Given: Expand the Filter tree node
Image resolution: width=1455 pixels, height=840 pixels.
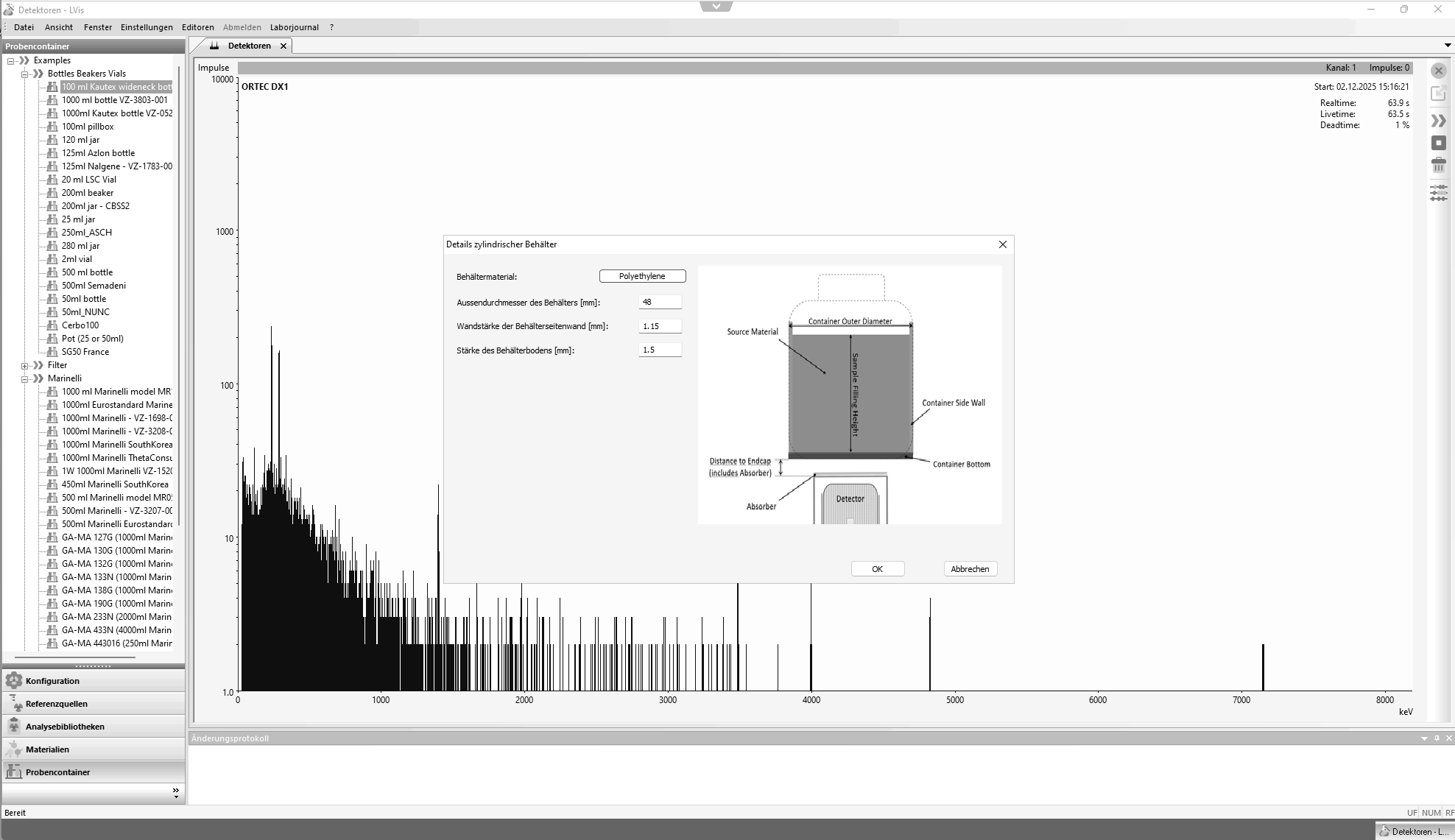Looking at the screenshot, I should point(24,366).
